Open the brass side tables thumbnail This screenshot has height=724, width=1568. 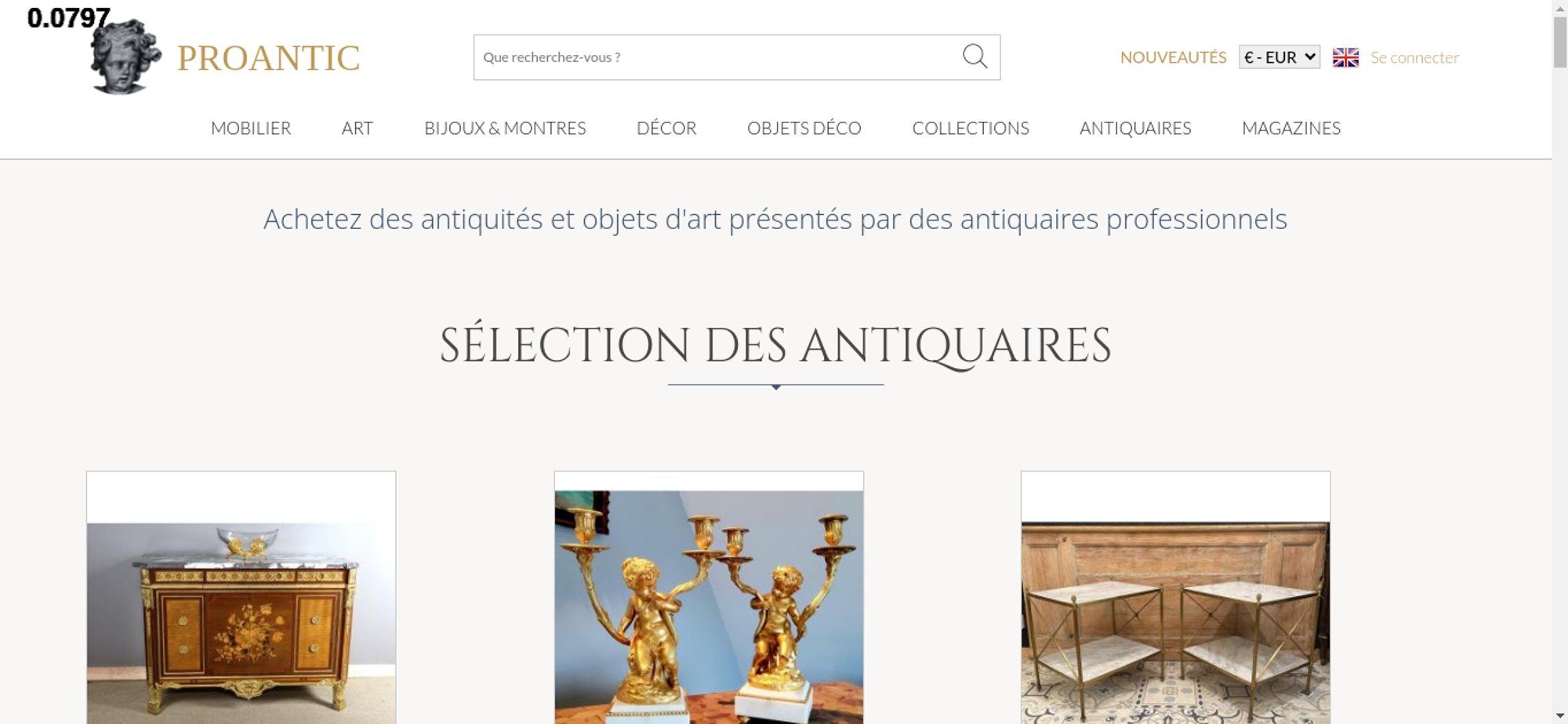pos(1175,598)
